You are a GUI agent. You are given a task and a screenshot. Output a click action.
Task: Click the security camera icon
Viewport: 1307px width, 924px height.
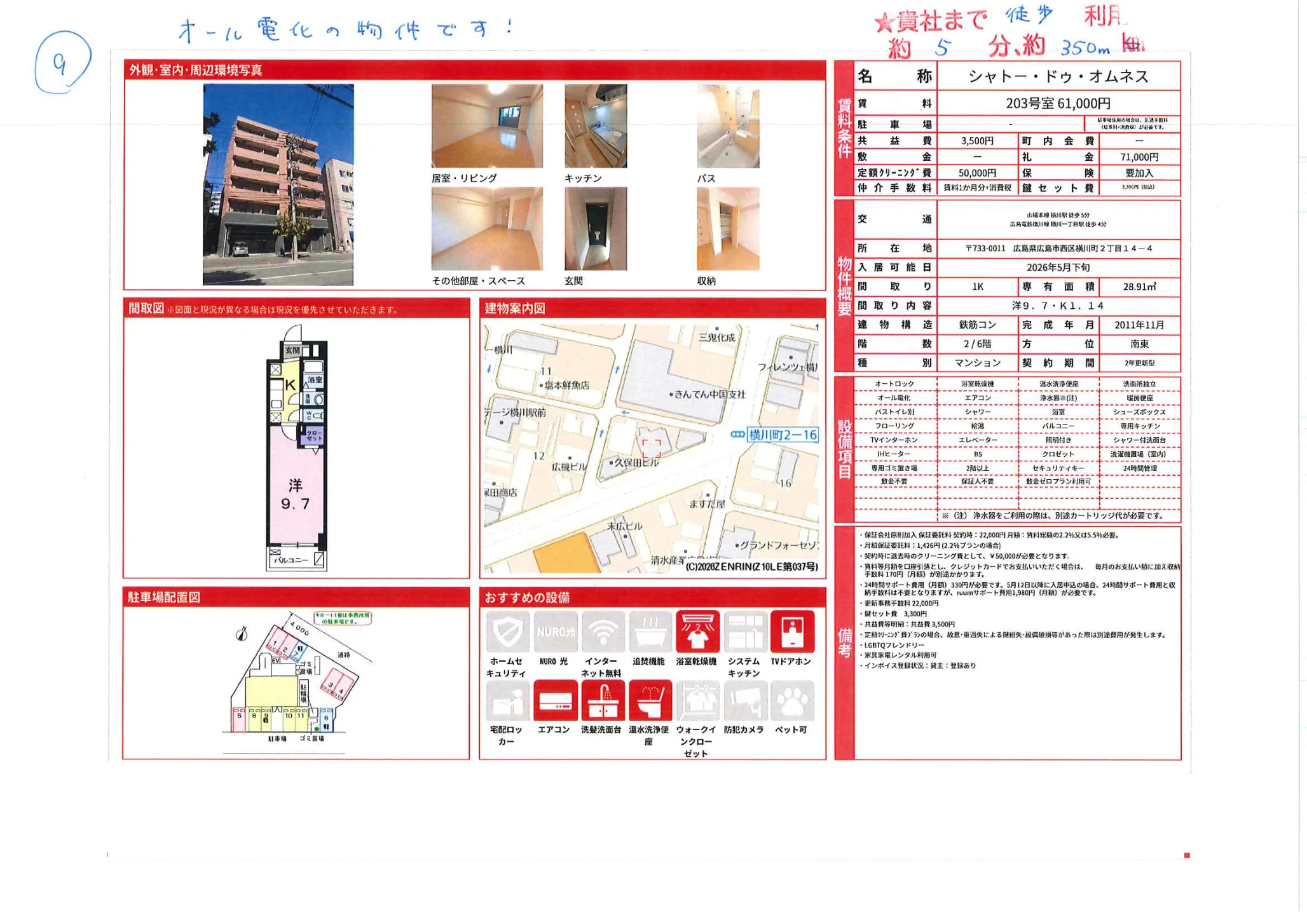point(744,701)
